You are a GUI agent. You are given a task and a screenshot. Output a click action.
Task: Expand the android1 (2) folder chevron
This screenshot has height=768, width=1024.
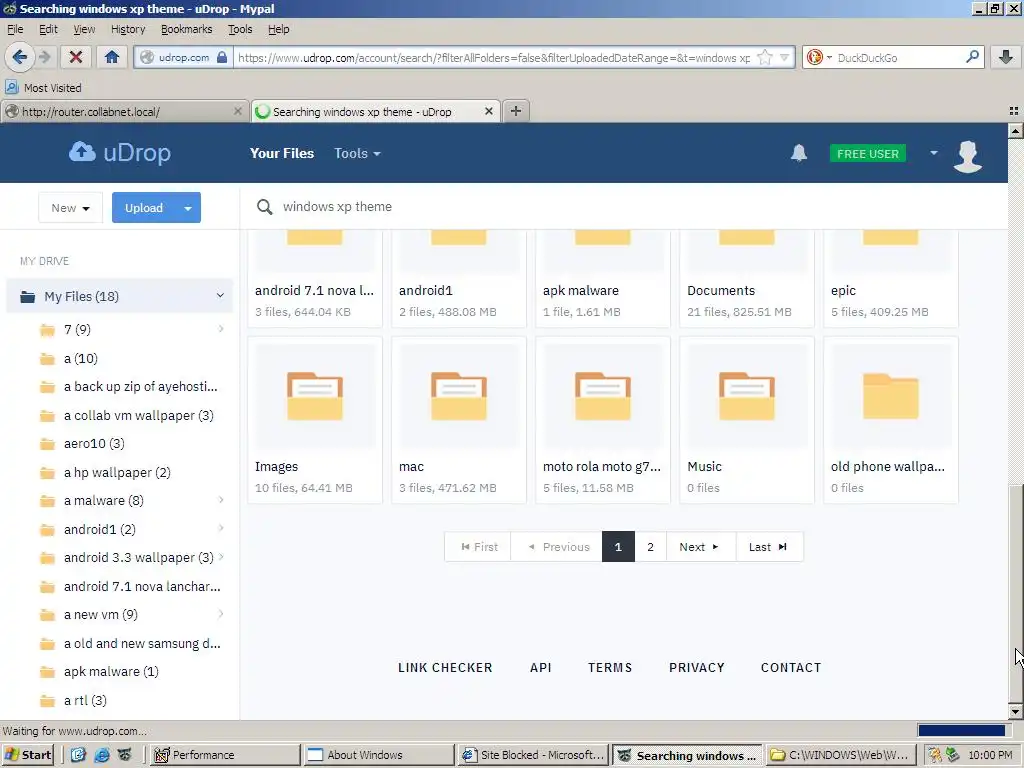point(221,528)
